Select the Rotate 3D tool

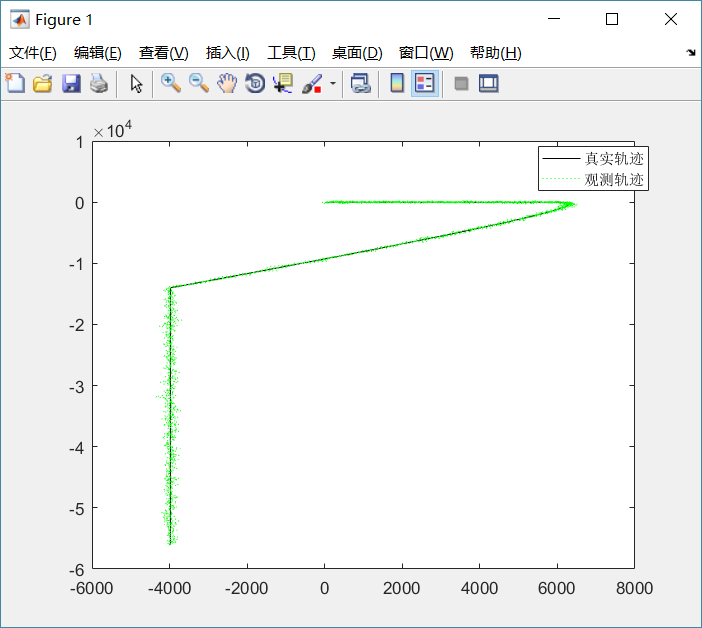point(255,84)
